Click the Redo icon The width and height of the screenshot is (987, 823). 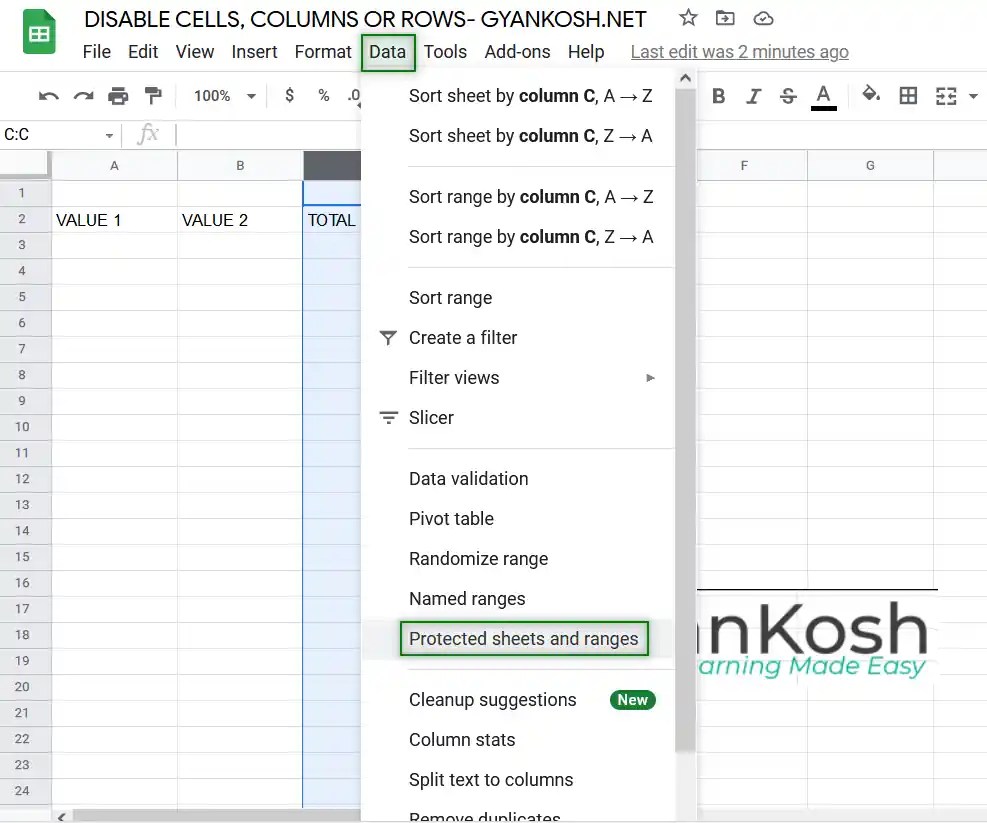83,95
